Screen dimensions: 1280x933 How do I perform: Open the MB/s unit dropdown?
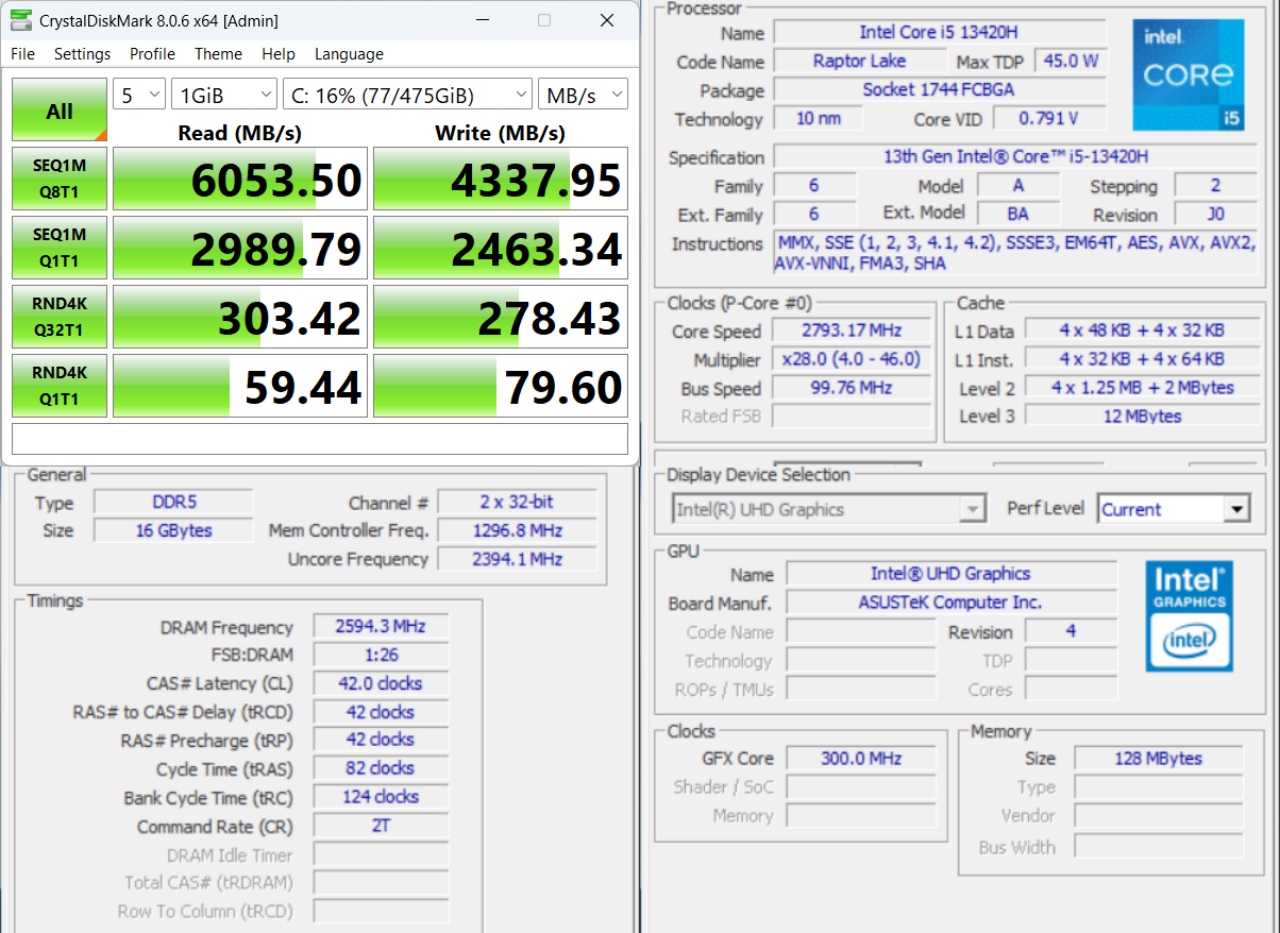tap(583, 95)
